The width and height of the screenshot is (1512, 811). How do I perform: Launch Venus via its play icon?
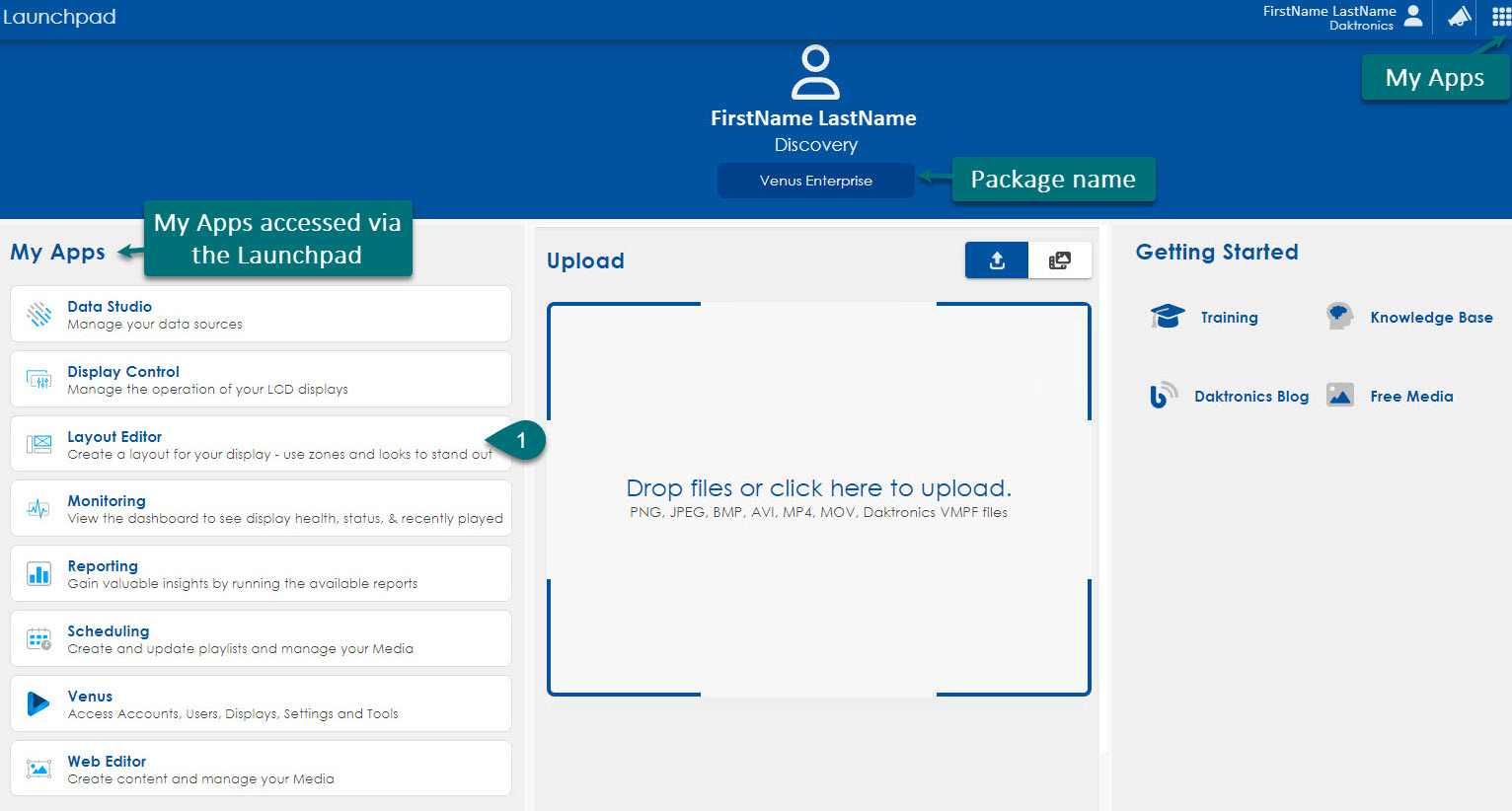[x=38, y=703]
